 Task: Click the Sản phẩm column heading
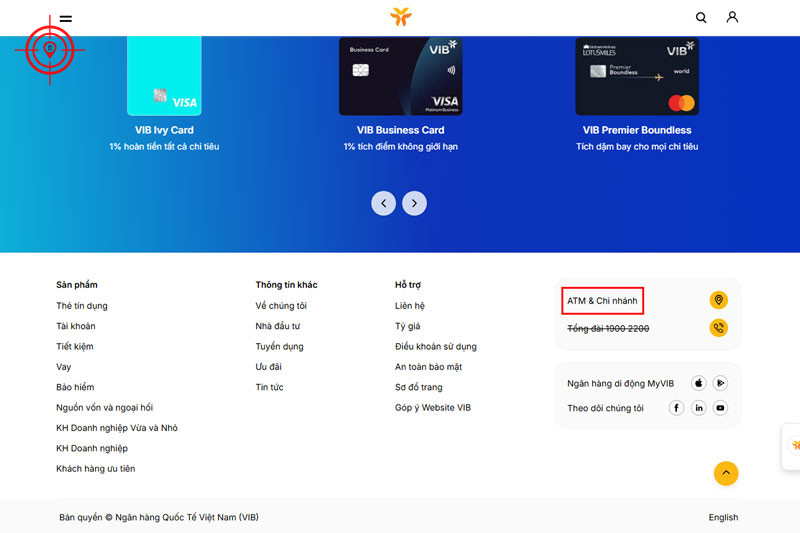pos(77,285)
